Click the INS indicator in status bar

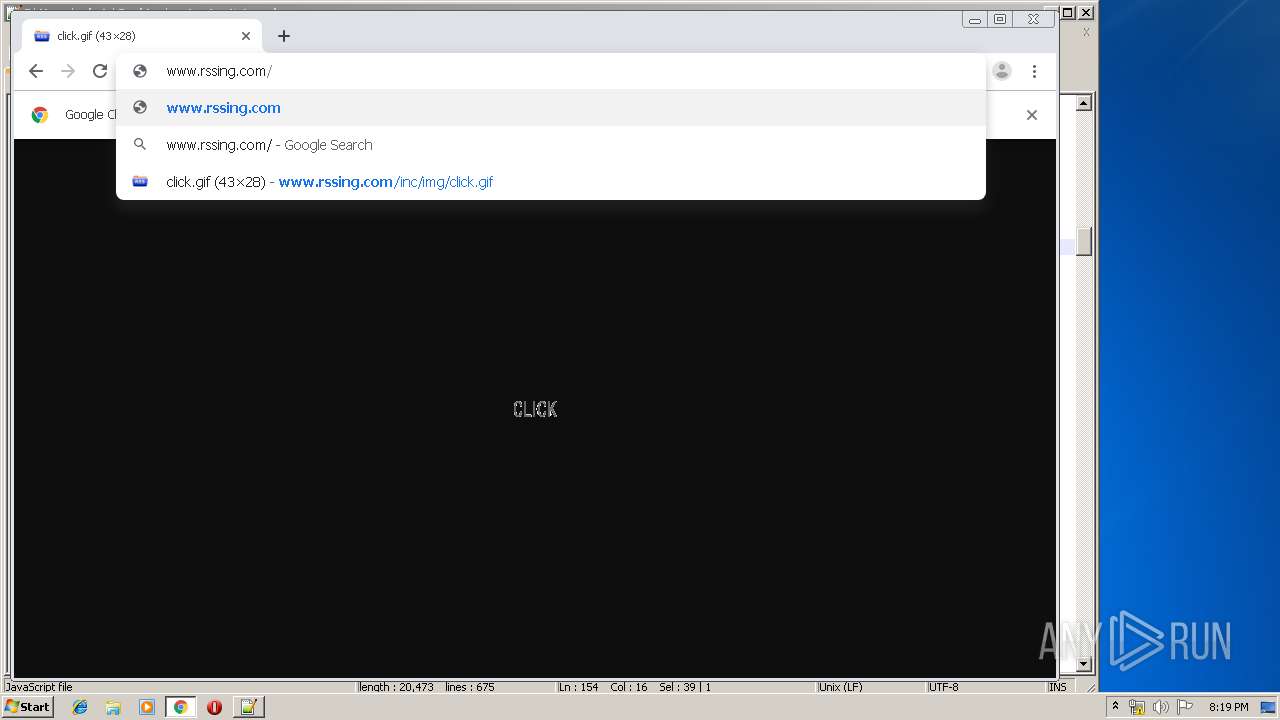coord(1057,687)
